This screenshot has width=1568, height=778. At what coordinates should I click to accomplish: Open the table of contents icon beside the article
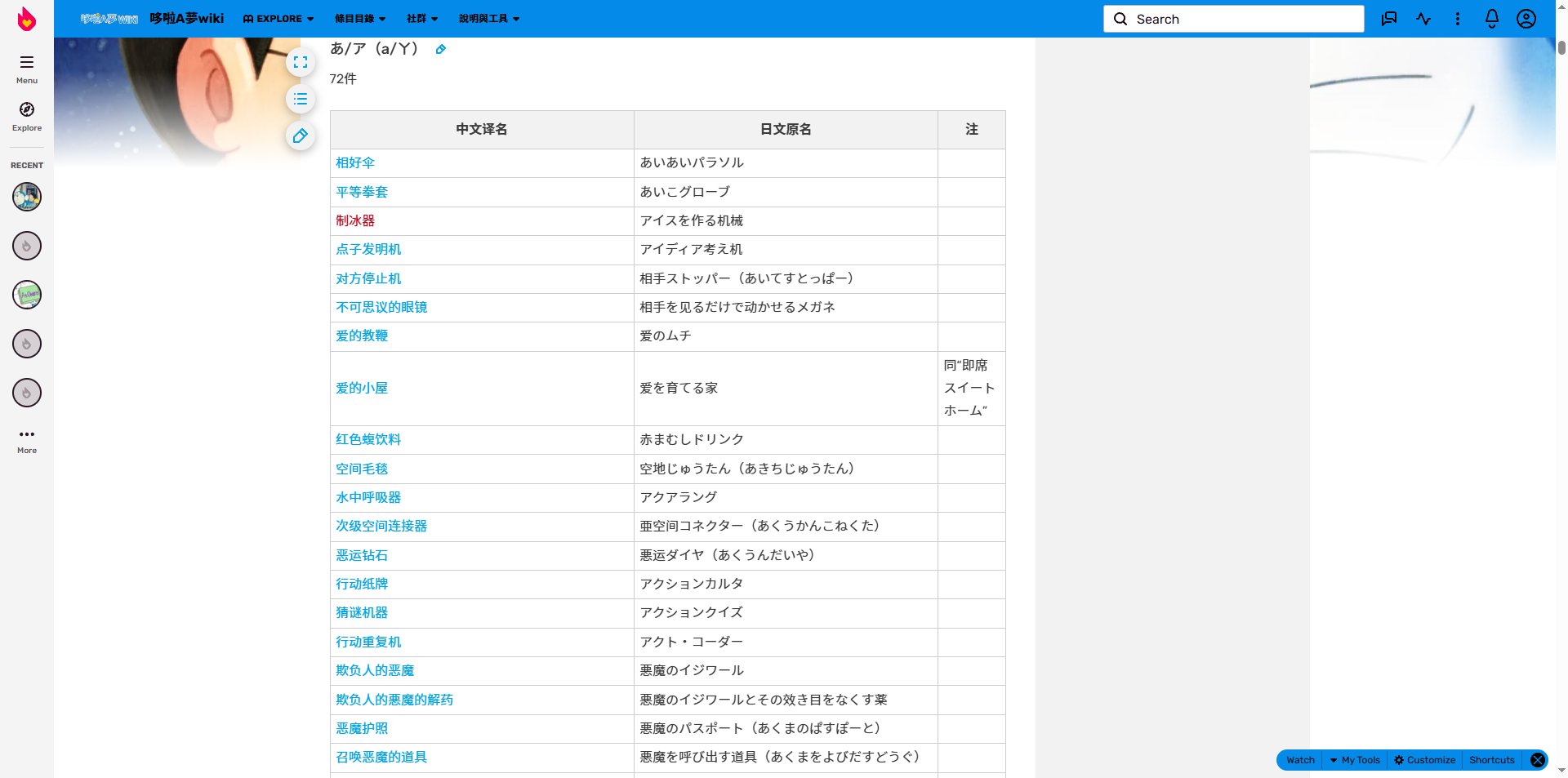point(300,99)
